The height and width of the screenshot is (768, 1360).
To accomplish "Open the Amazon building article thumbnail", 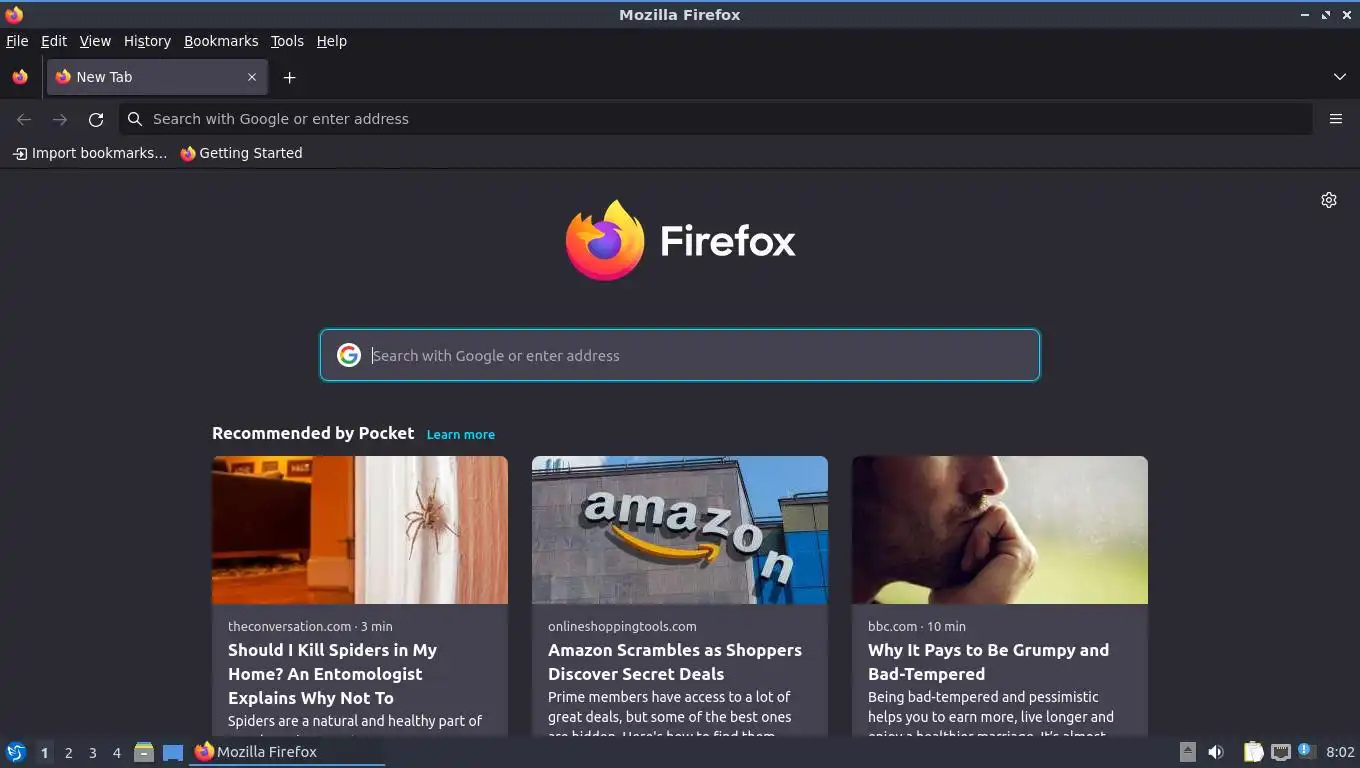I will point(680,530).
